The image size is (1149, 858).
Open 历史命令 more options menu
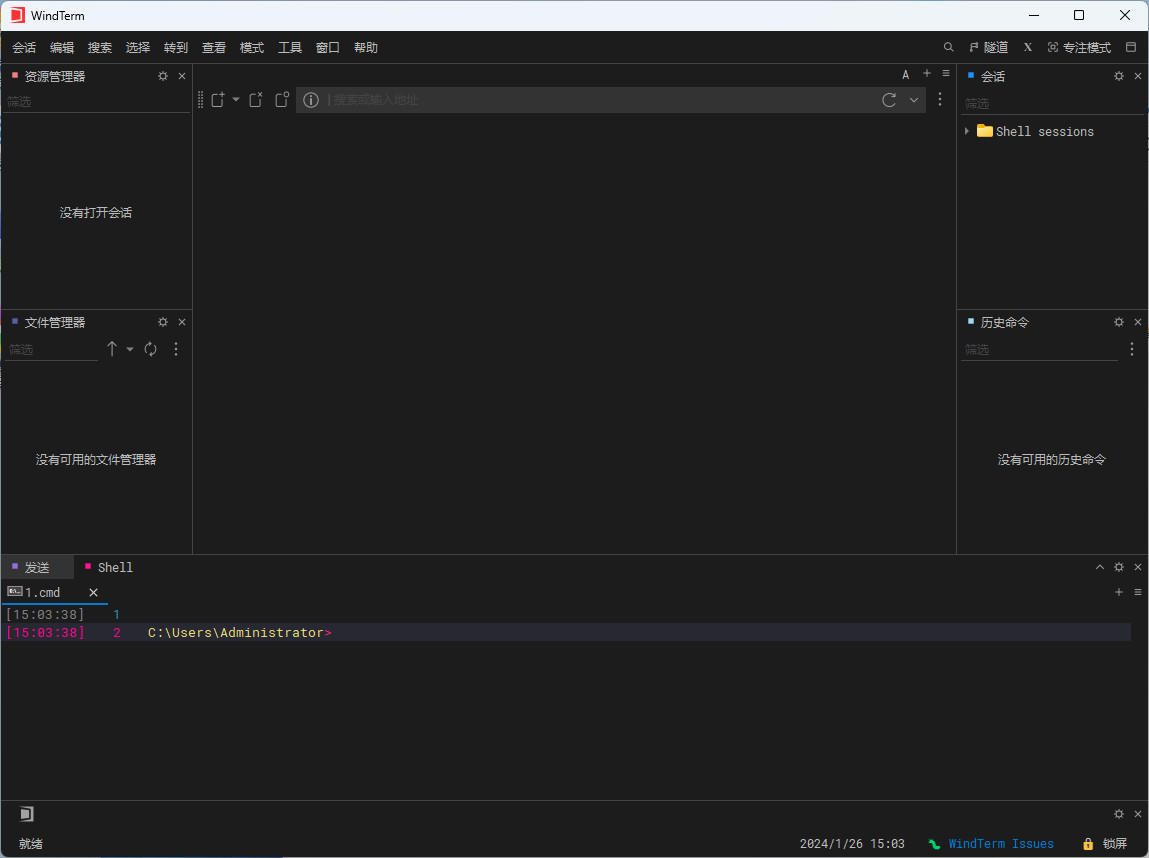1132,350
